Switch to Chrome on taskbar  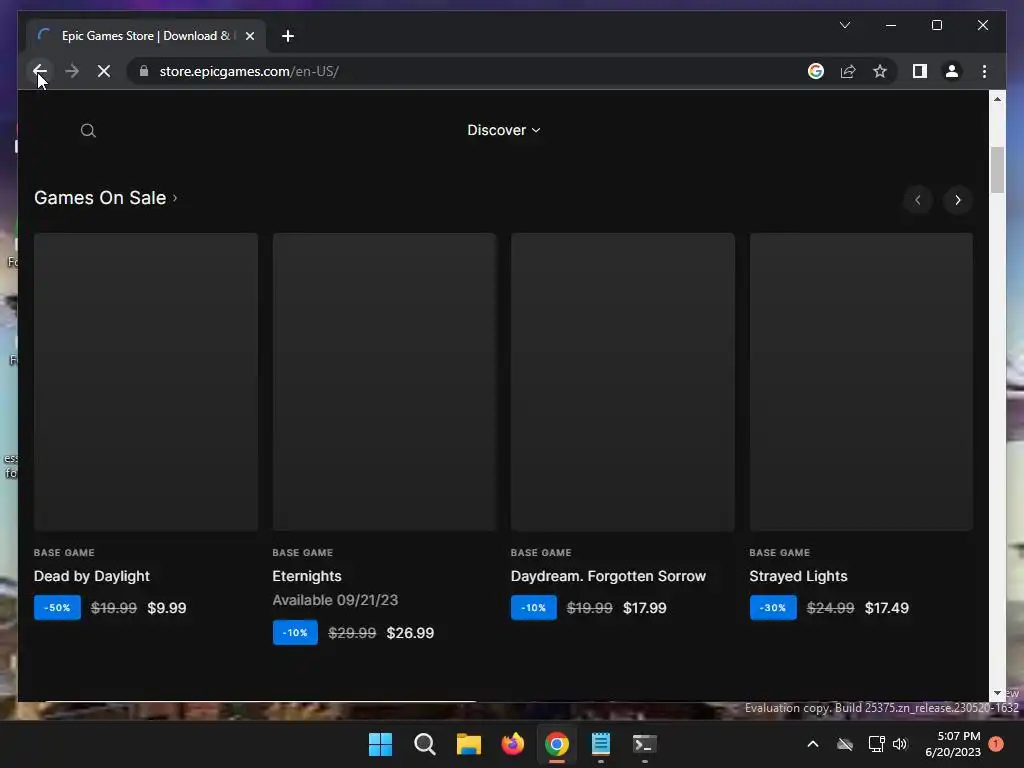pyautogui.click(x=556, y=744)
